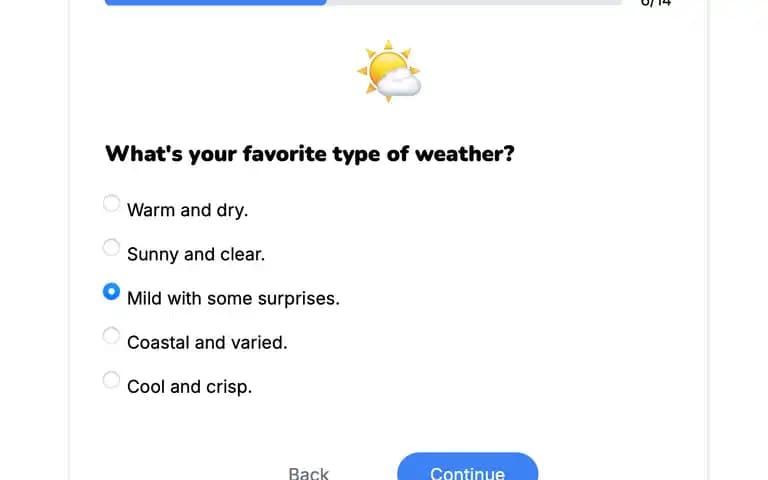The height and width of the screenshot is (480, 768).
Task: Click the white cloud in the weather emoji
Action: click(399, 82)
